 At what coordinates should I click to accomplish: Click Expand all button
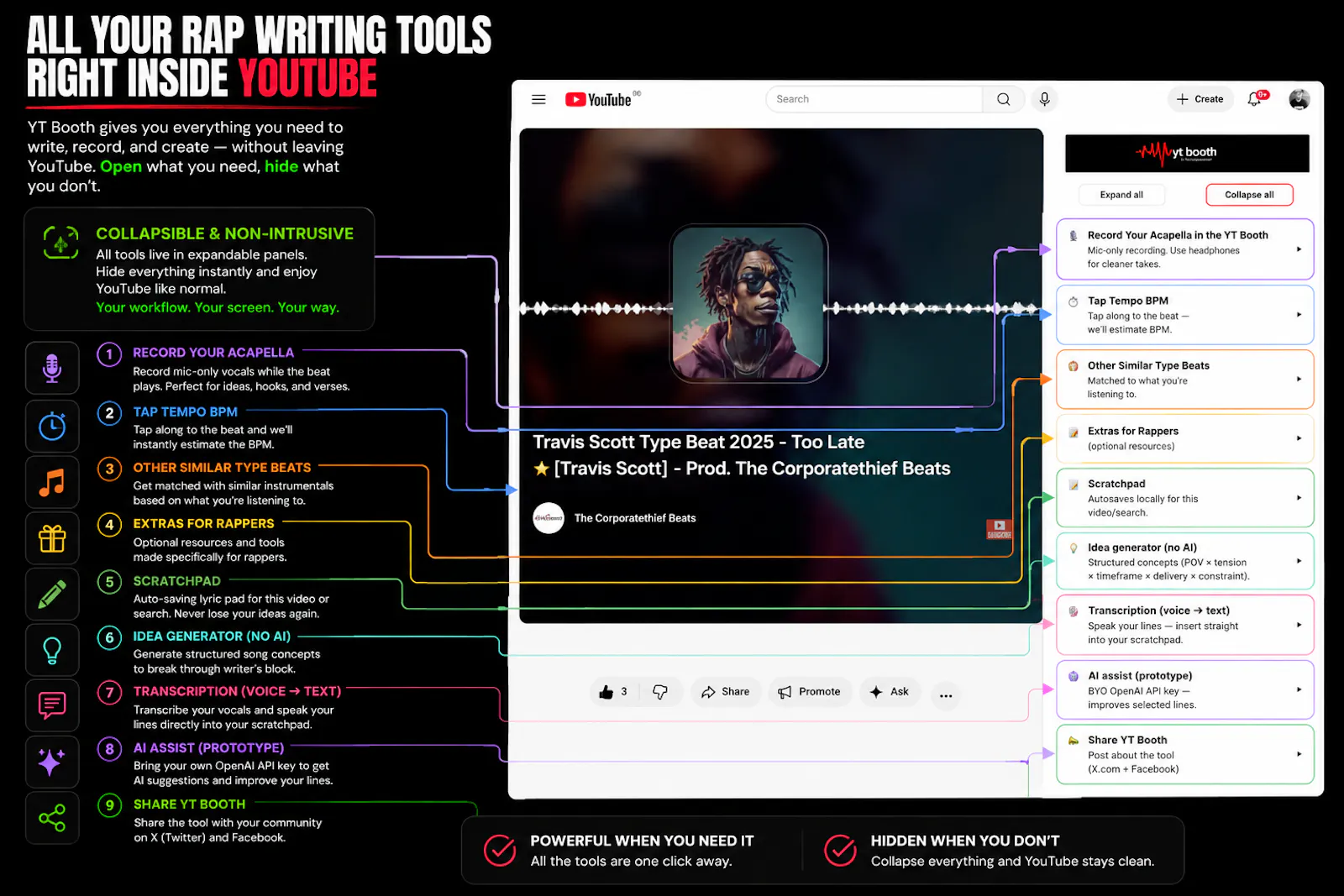(1121, 195)
